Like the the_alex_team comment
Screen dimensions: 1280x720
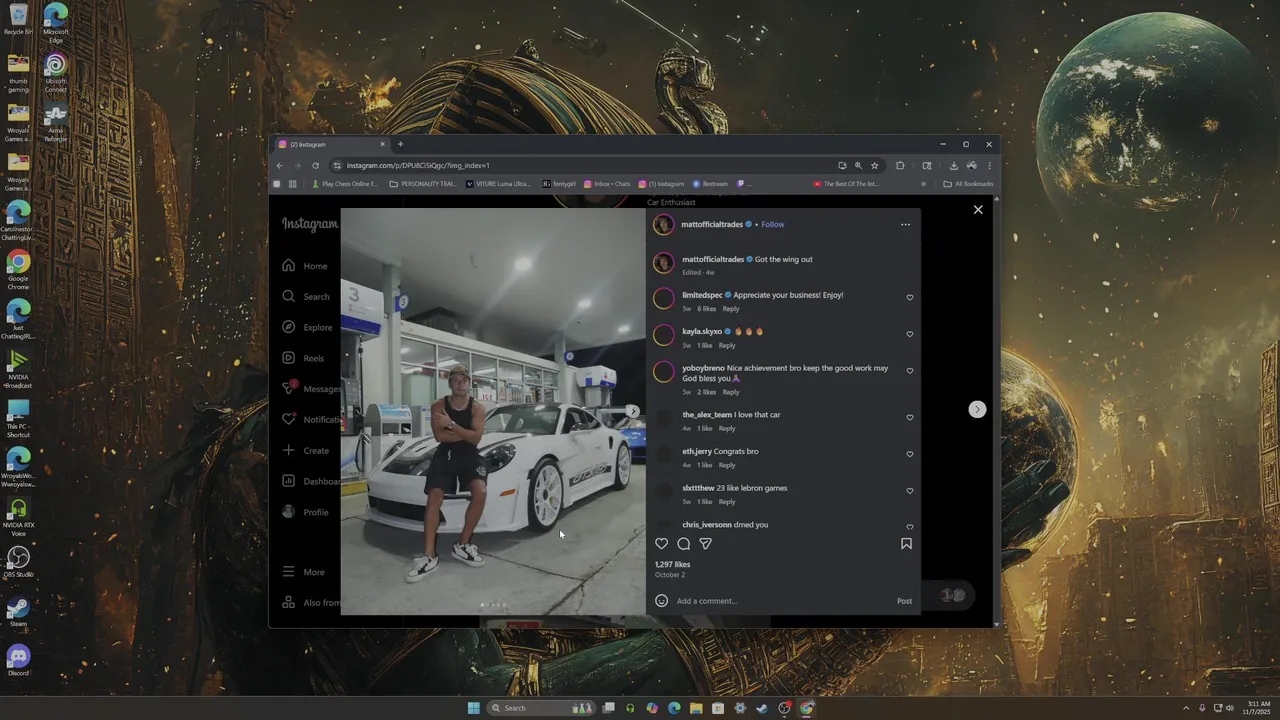[909, 417]
